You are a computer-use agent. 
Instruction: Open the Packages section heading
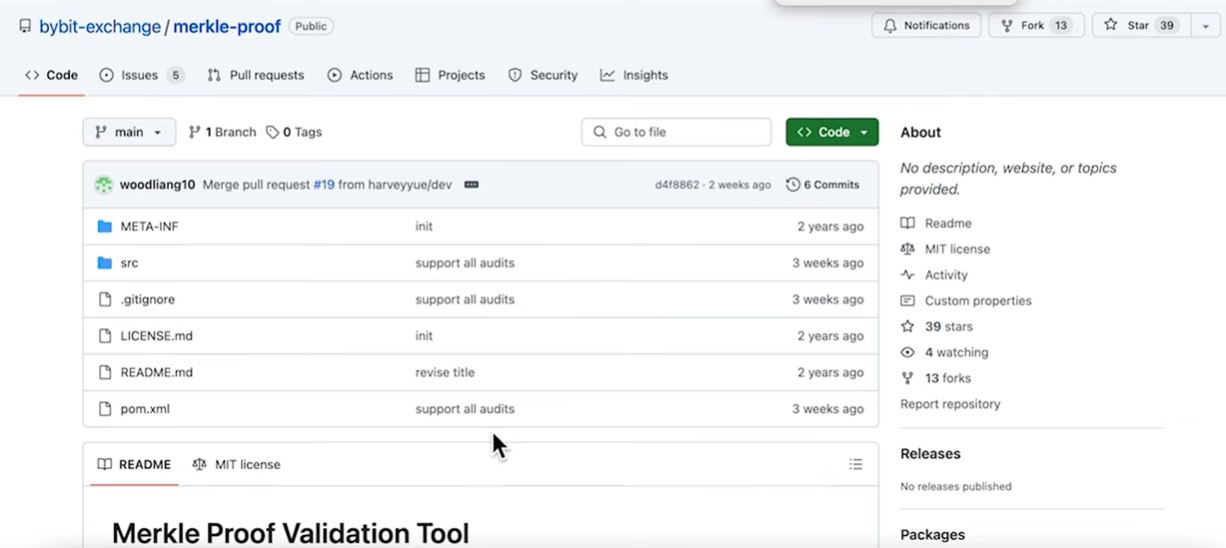point(932,535)
